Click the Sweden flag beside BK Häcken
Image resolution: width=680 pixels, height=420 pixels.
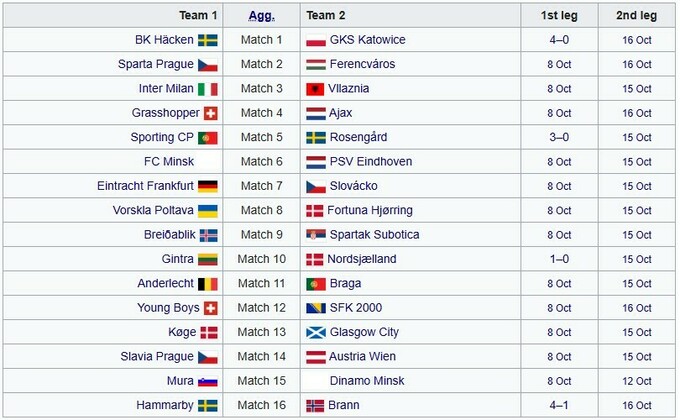tap(208, 40)
